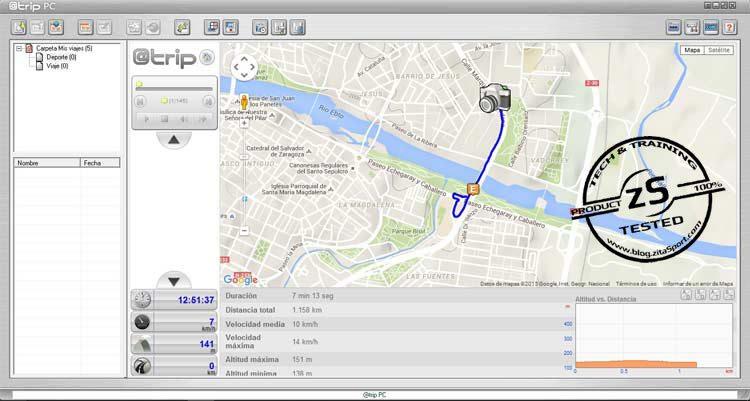Switch map to Satélite view
Viewport: 750px width, 401px height.
pyautogui.click(x=717, y=50)
